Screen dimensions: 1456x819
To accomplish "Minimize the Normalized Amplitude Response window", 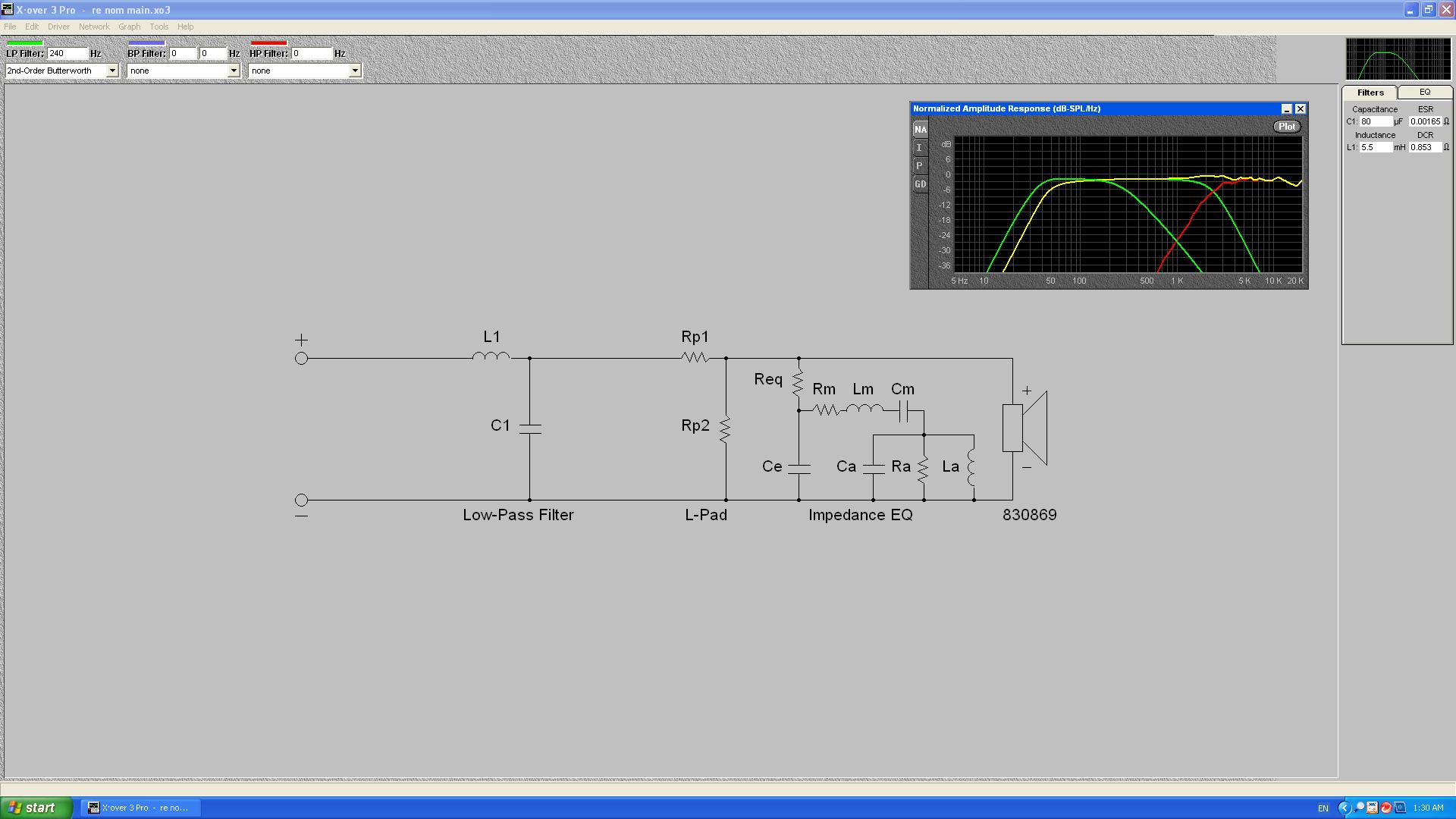I will pyautogui.click(x=1286, y=109).
